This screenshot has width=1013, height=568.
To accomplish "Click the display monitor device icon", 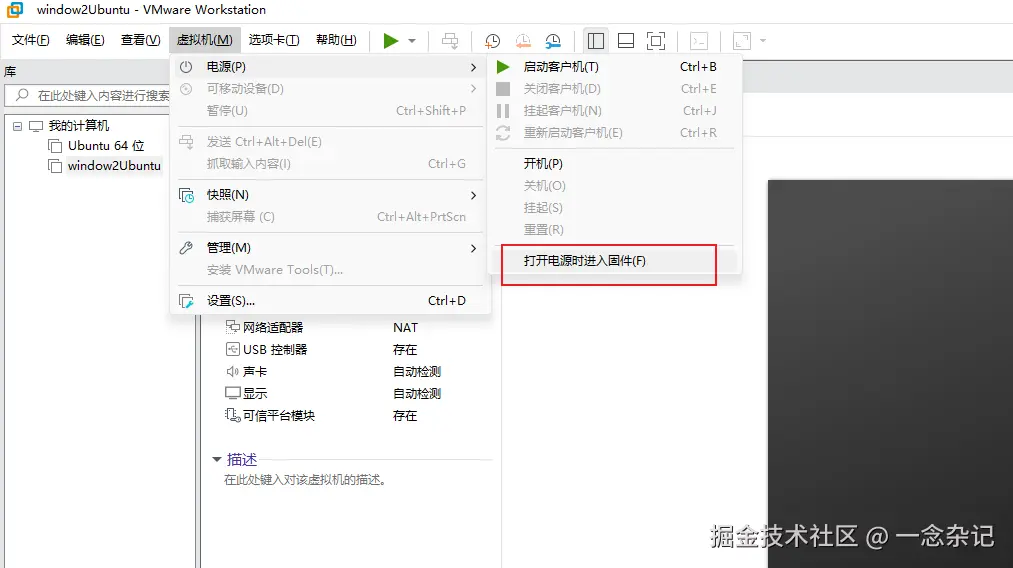I will point(233,393).
